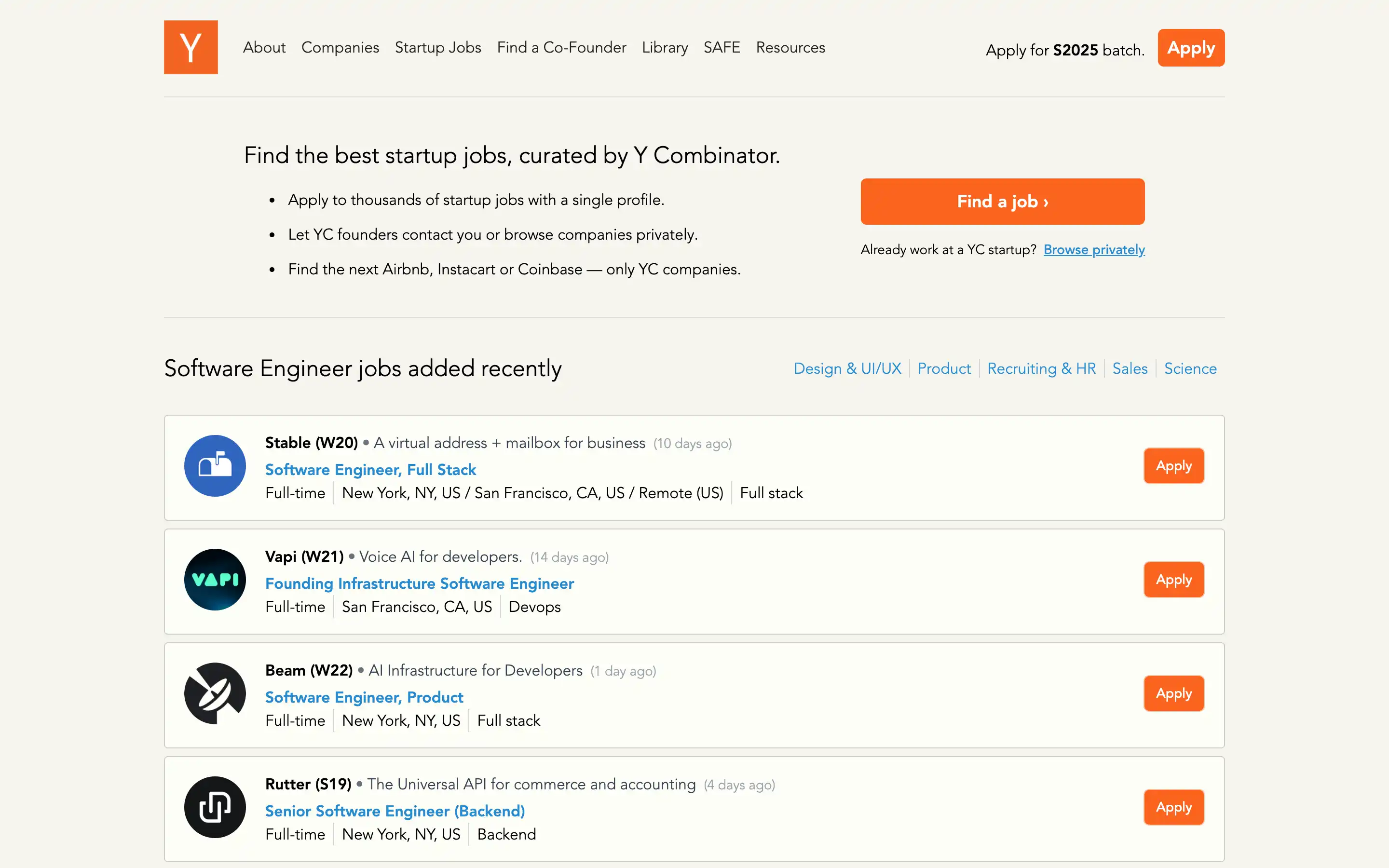Click 'A virtual address + mailbox for business'

click(x=510, y=443)
